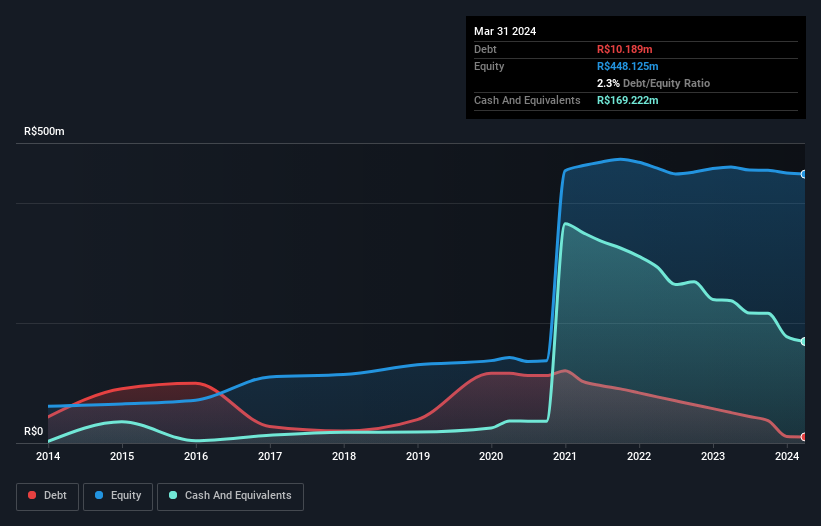
Task: Click the Cash And Equivalents end-point marker
Action: 804,341
